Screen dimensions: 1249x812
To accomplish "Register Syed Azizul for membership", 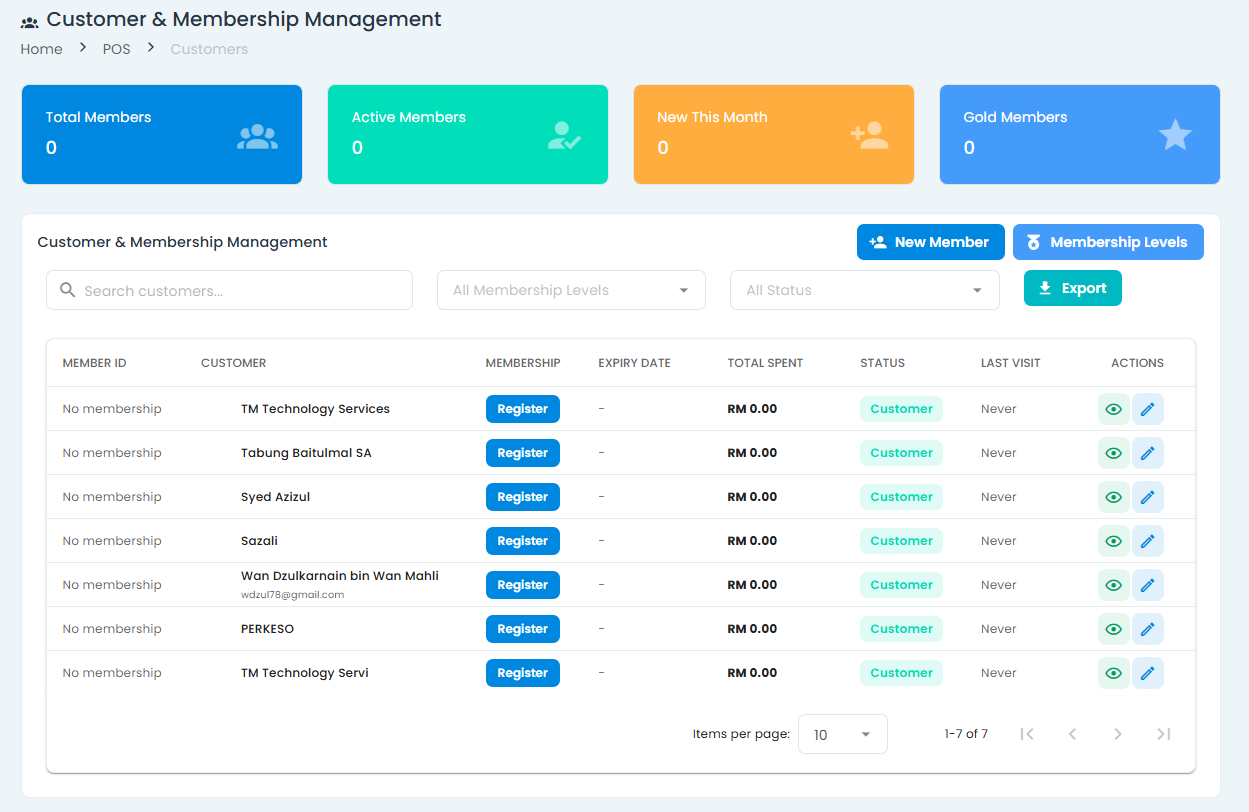I will point(523,497).
